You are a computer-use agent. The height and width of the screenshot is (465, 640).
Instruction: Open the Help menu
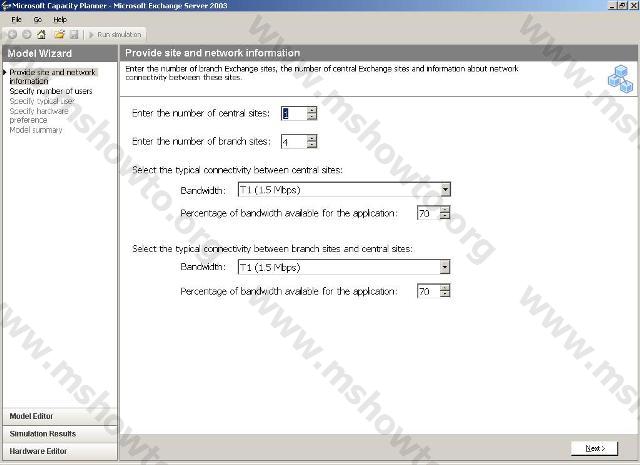[x=60, y=20]
